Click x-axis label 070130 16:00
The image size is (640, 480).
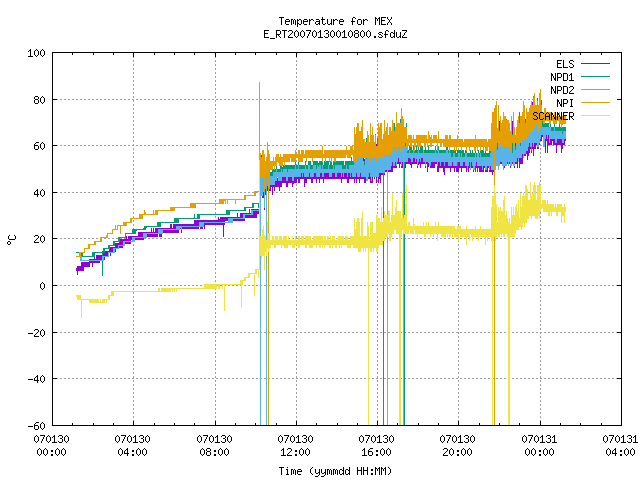click(x=376, y=446)
